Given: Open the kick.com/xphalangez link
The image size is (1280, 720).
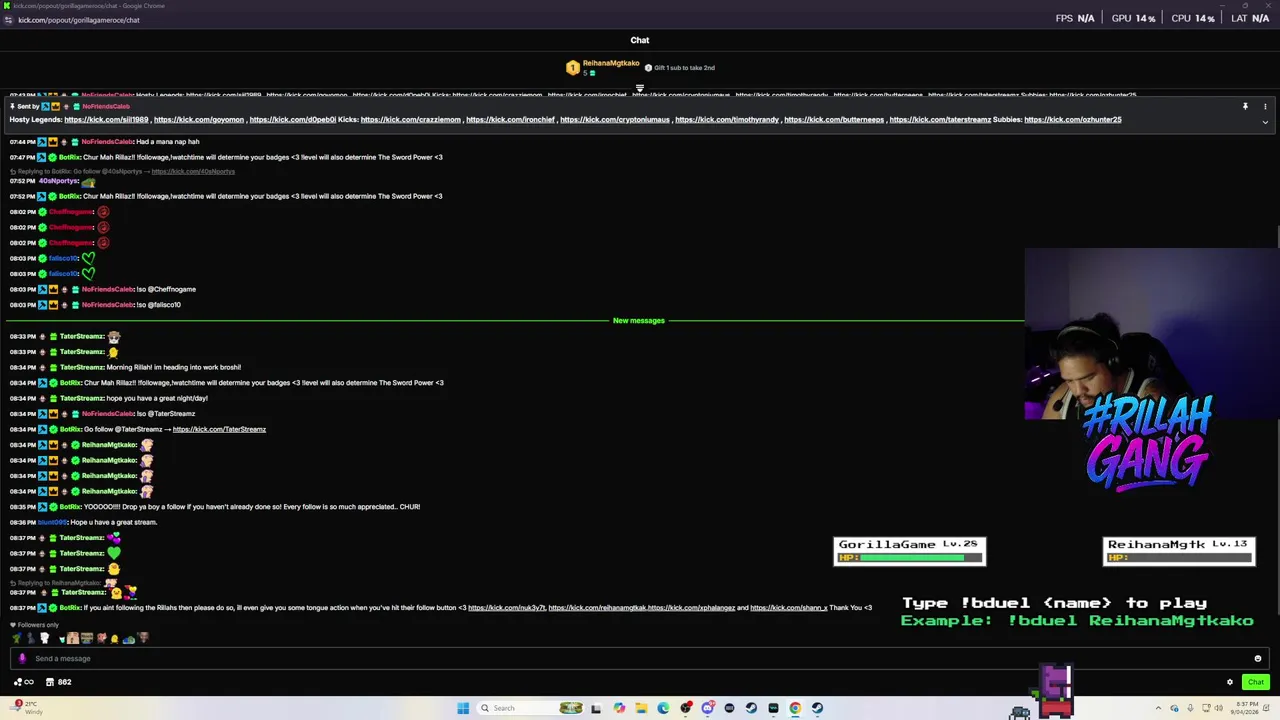Looking at the screenshot, I should (x=691, y=608).
